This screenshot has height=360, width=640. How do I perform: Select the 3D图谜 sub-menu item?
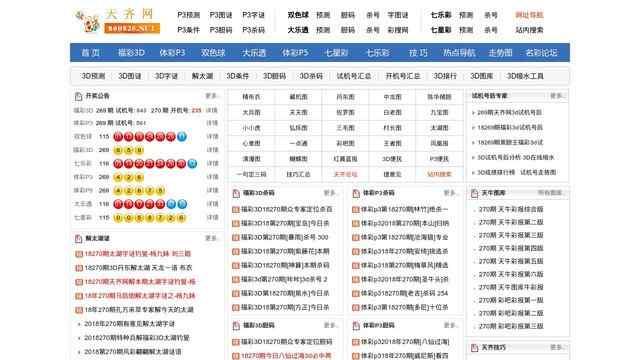pyautogui.click(x=130, y=76)
